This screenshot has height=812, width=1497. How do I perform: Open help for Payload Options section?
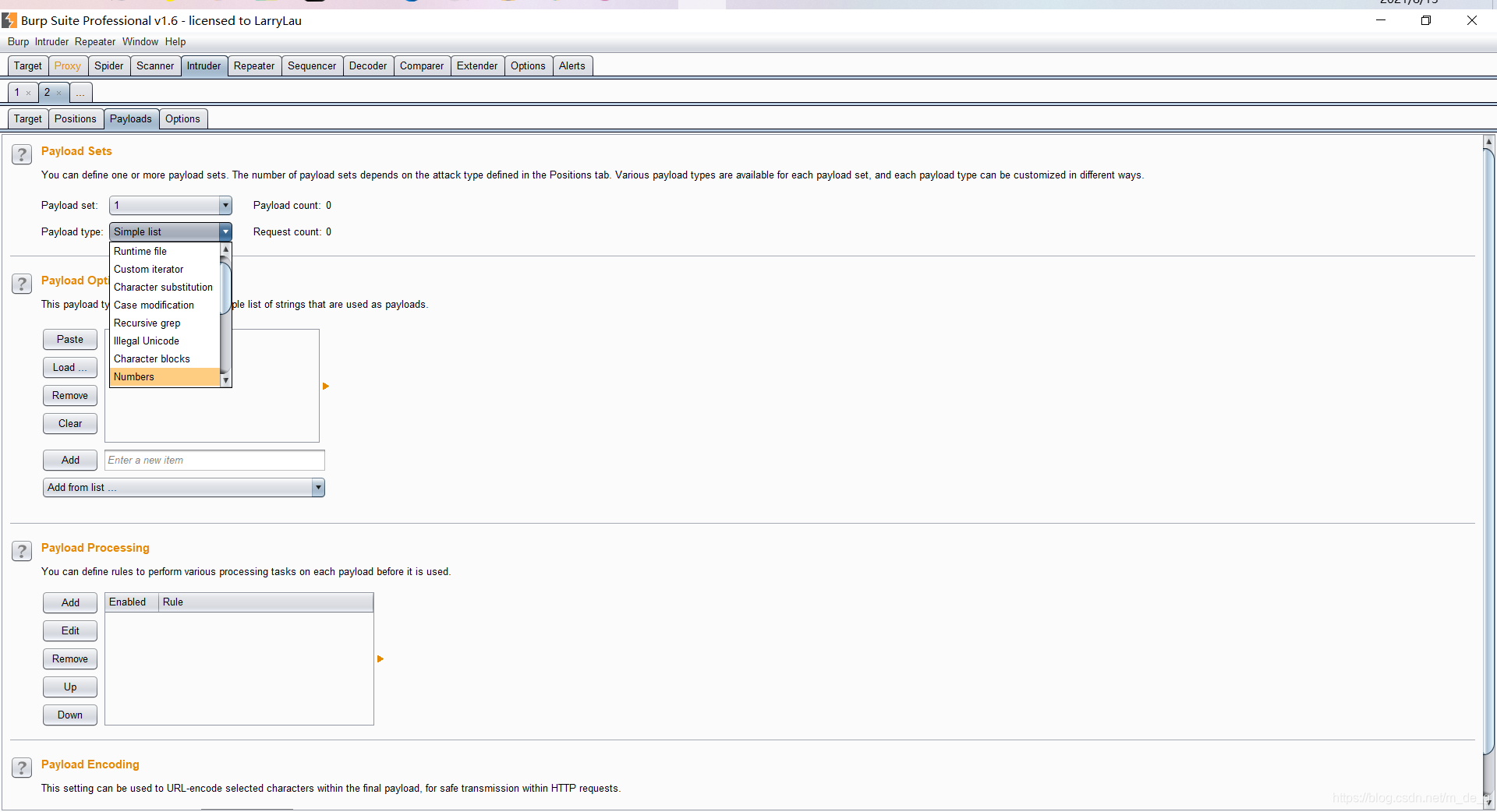22,284
